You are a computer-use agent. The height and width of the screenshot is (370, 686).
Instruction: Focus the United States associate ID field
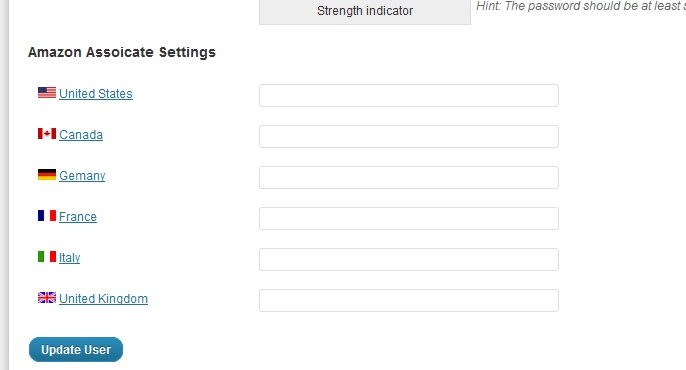pos(409,95)
